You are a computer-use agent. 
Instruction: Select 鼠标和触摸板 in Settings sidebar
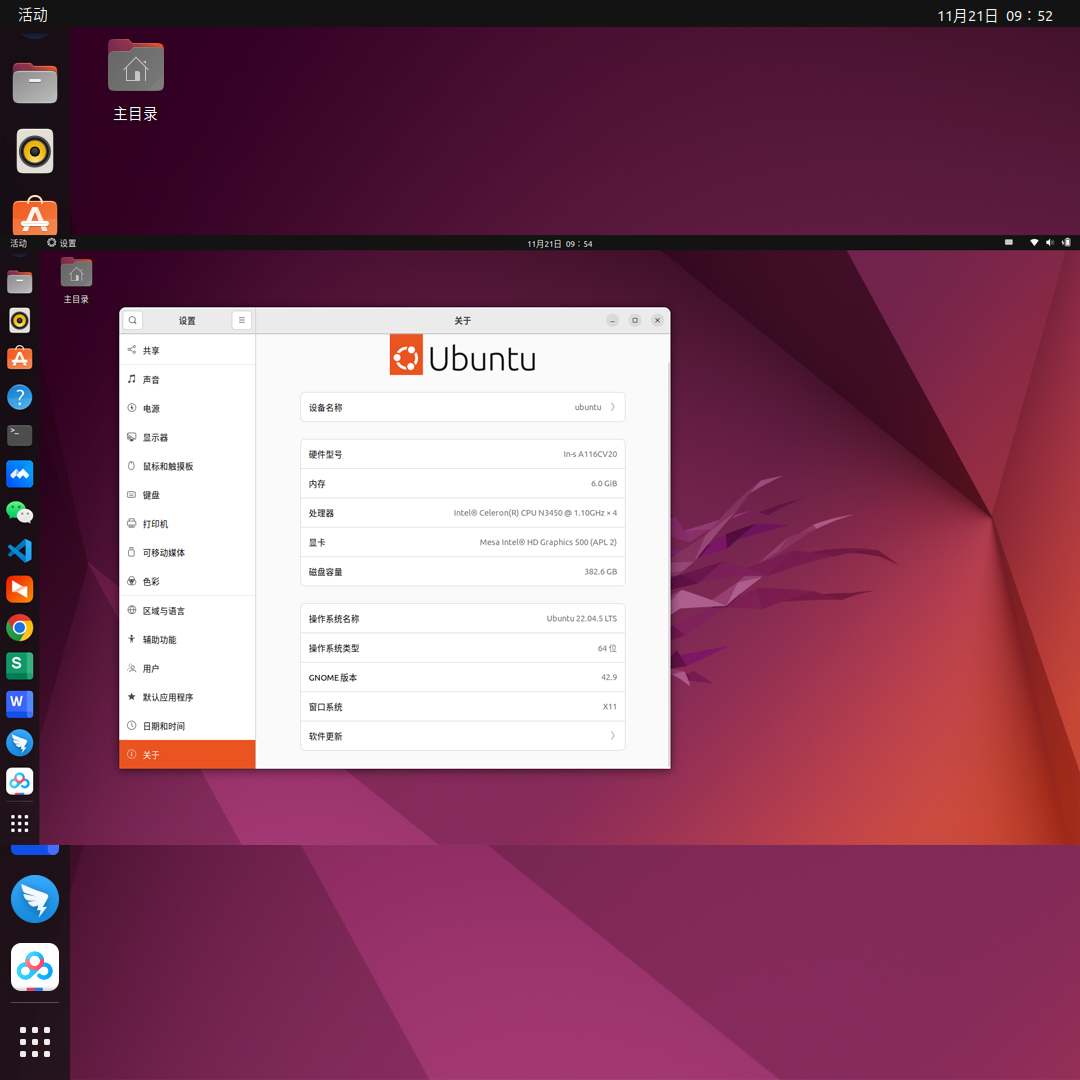187,466
